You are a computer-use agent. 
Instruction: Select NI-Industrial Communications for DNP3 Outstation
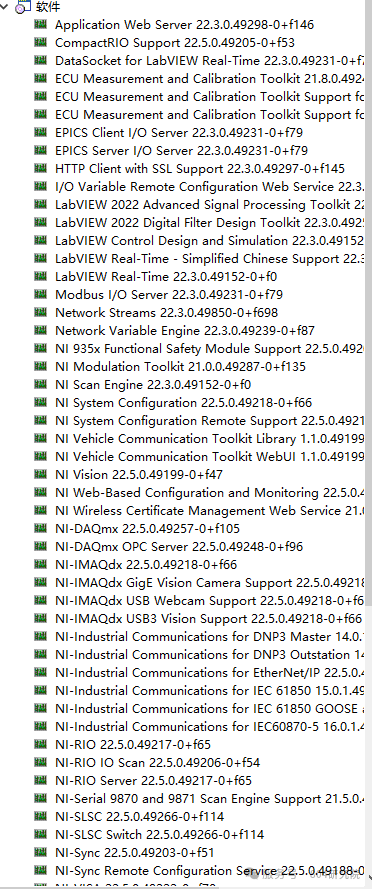coord(210,654)
